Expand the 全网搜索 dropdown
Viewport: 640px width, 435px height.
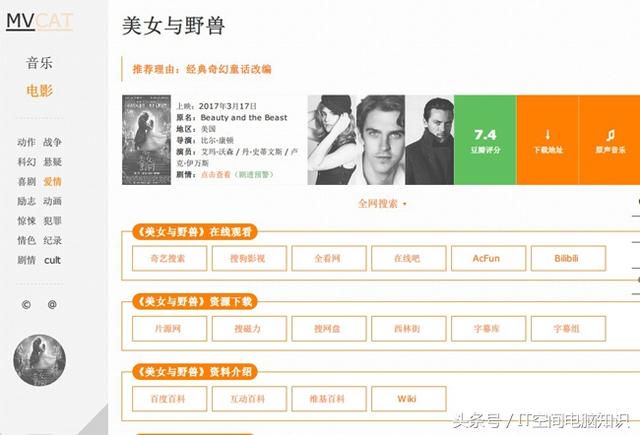tap(382, 203)
